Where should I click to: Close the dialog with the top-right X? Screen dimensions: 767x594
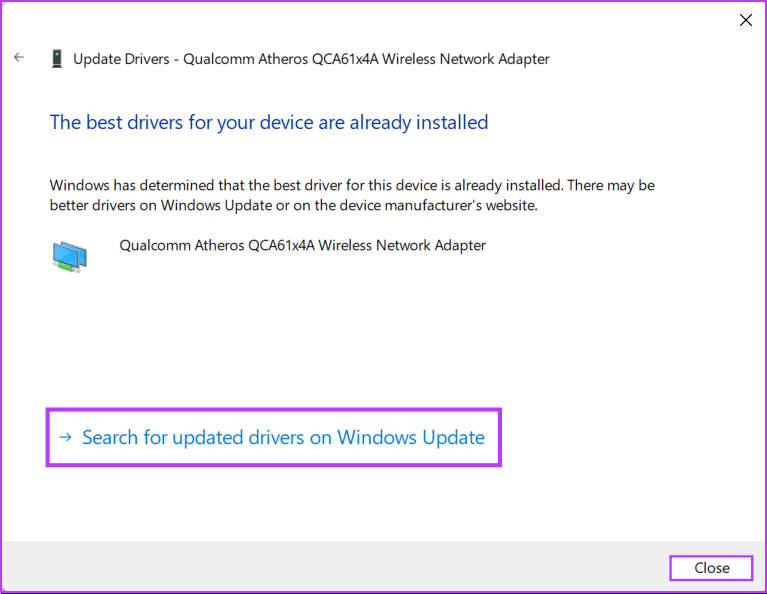(x=745, y=20)
